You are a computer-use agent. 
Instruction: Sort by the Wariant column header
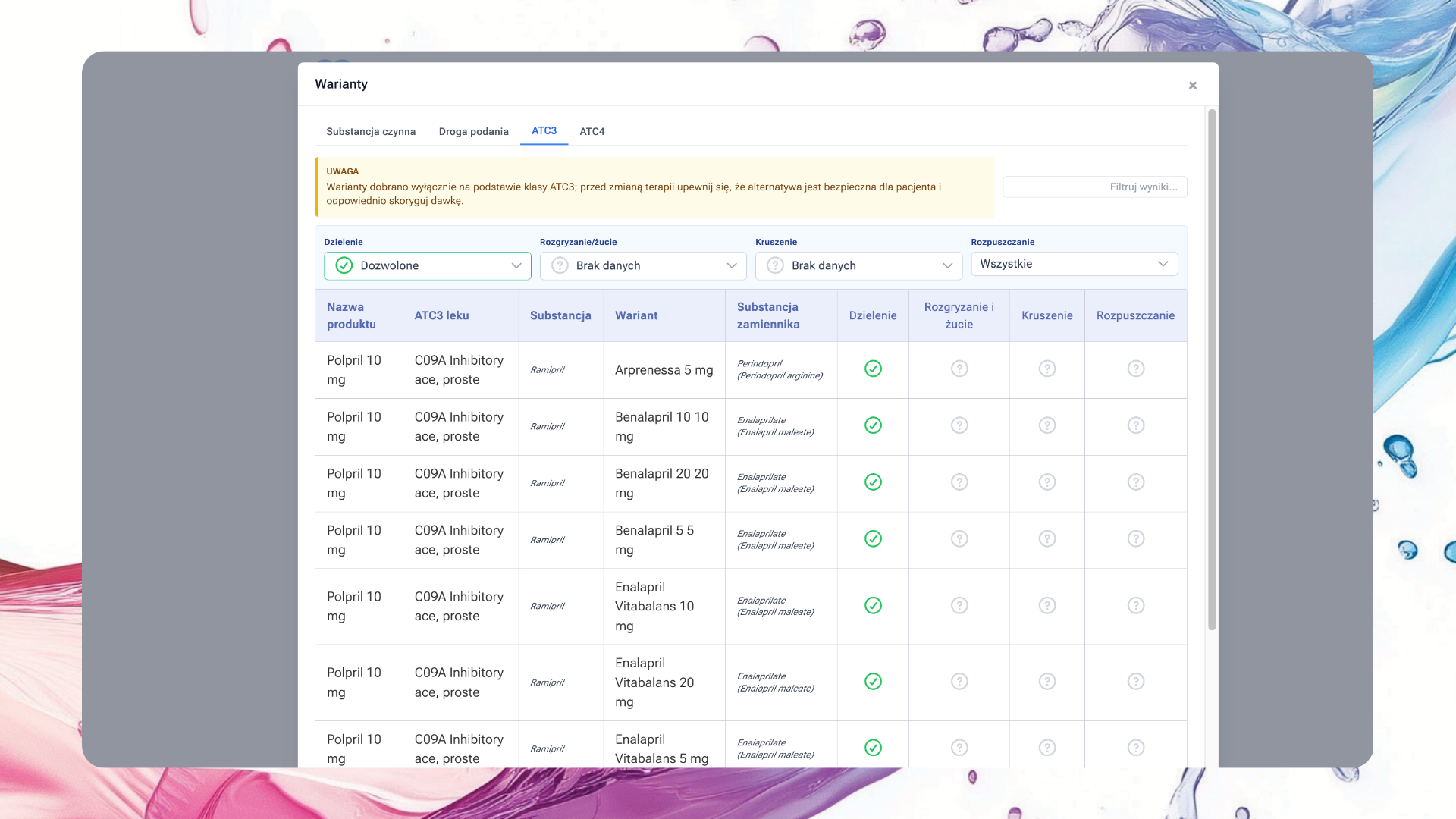pyautogui.click(x=636, y=315)
